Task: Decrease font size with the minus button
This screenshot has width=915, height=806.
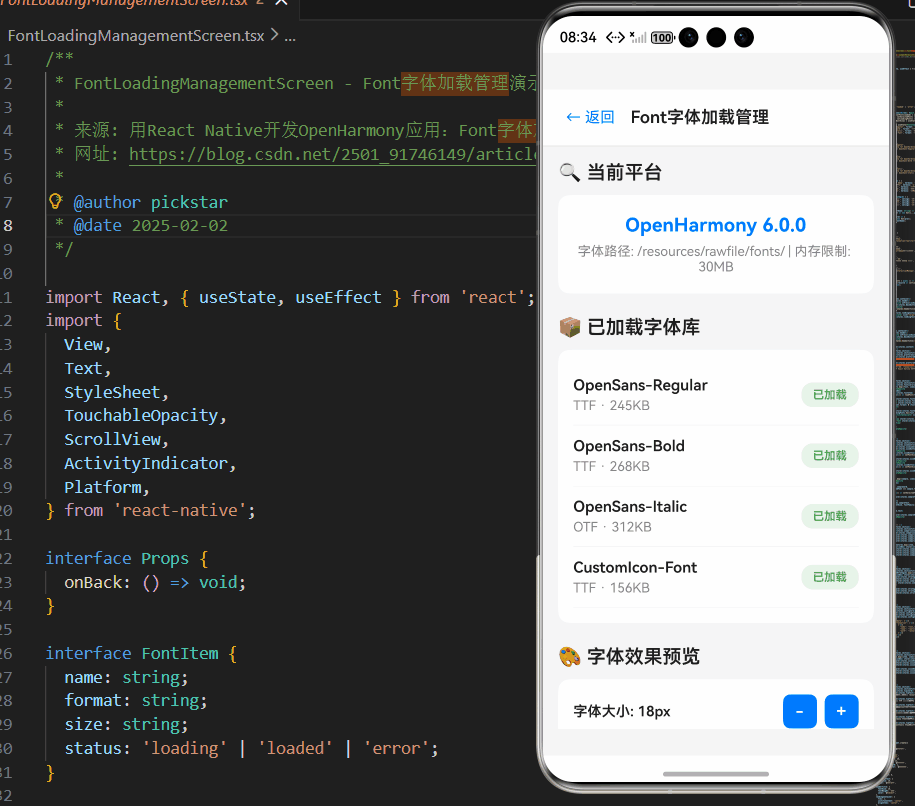Action: point(799,711)
